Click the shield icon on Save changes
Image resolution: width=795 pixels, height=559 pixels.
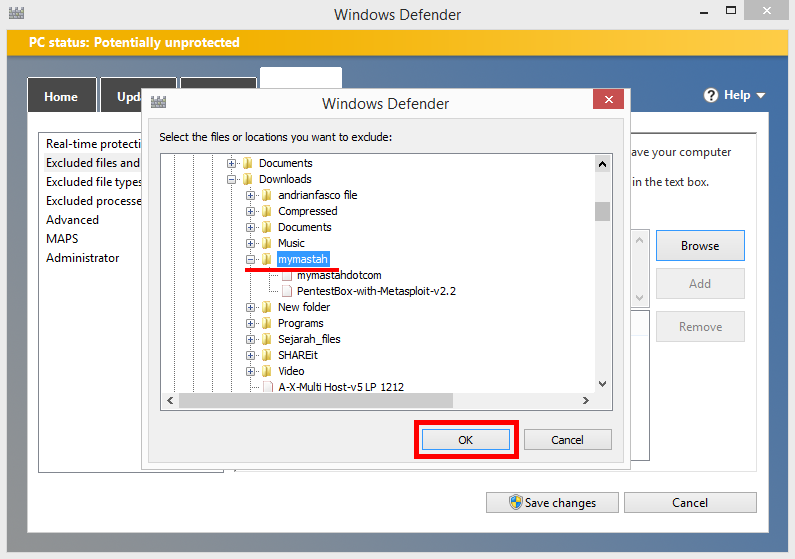(516, 502)
